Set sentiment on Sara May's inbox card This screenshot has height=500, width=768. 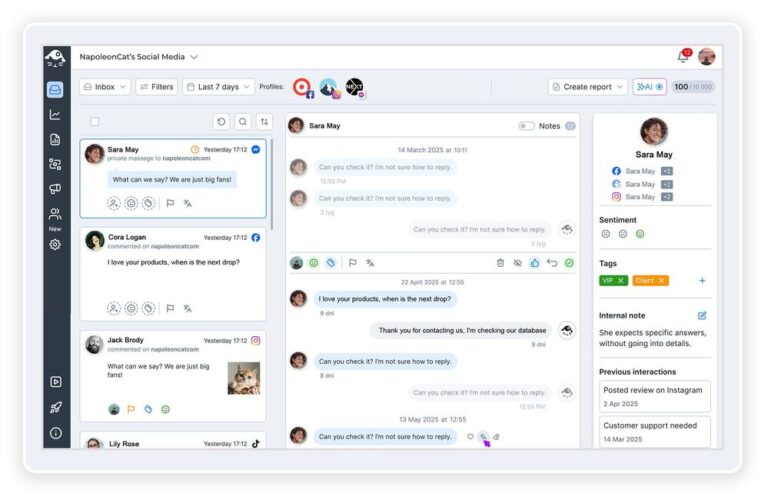pos(131,203)
